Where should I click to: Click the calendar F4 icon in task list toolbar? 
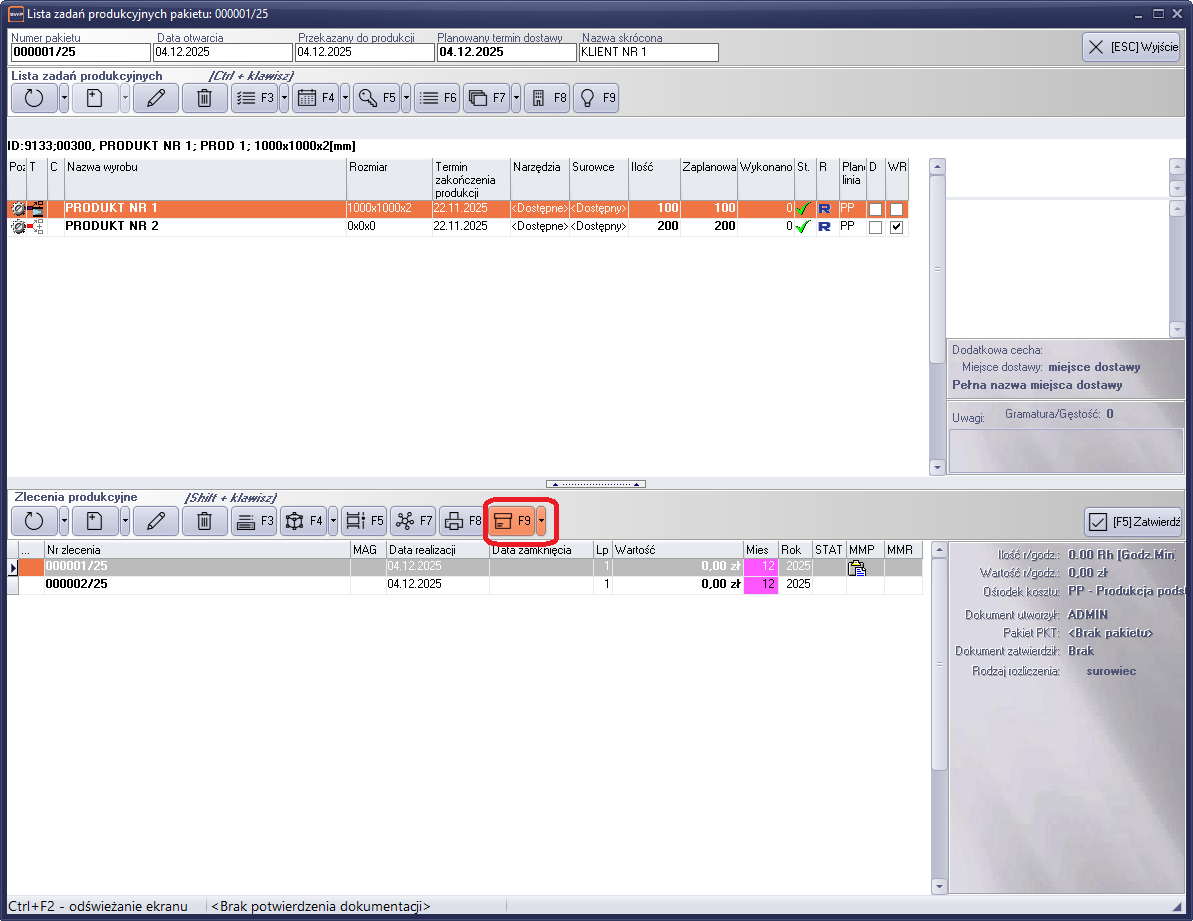(x=315, y=98)
